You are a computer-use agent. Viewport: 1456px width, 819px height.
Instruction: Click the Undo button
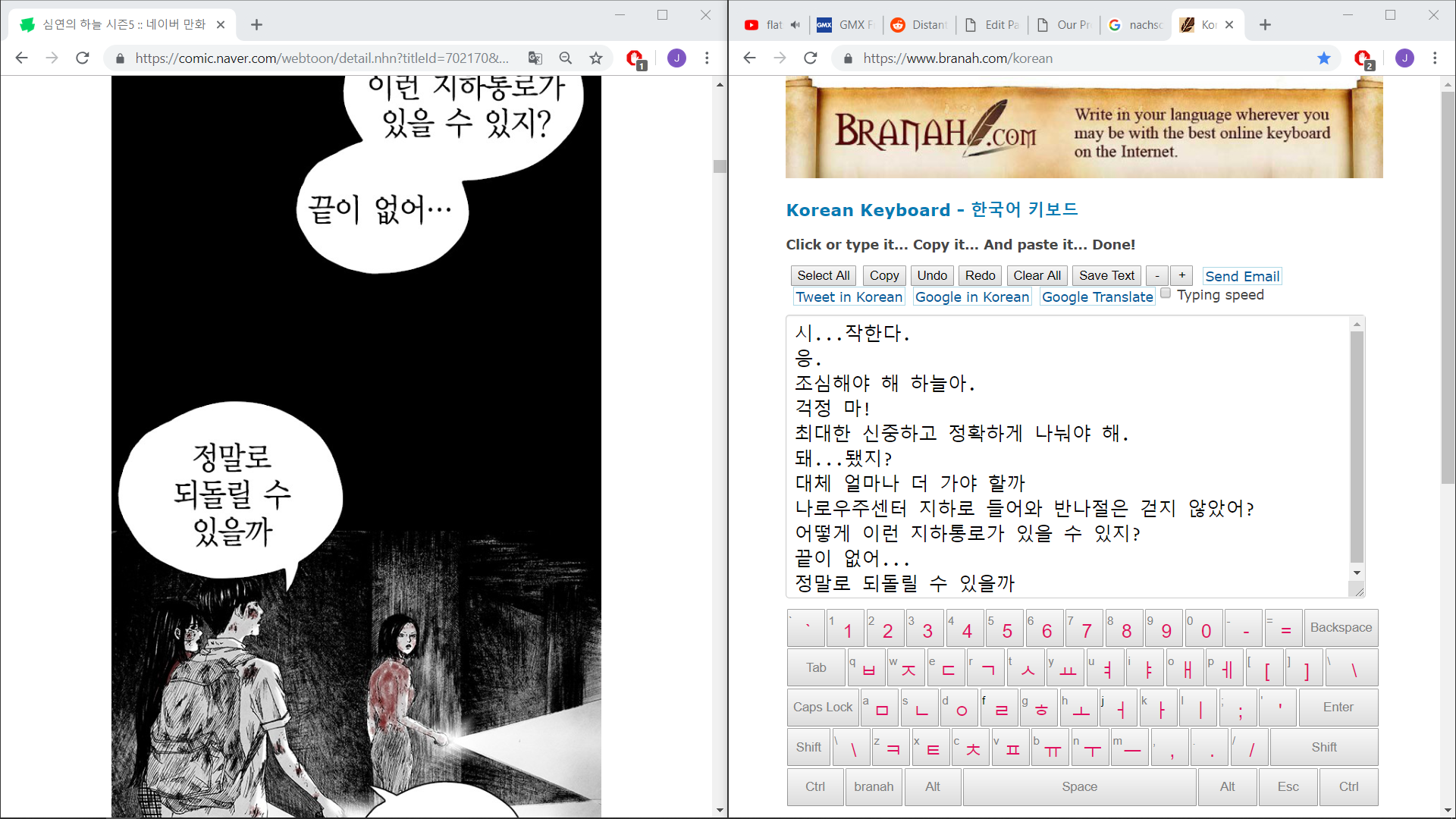(x=932, y=276)
